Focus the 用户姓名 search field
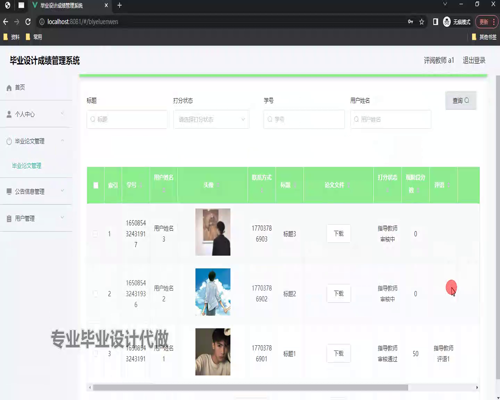500x400 pixels. [391, 119]
